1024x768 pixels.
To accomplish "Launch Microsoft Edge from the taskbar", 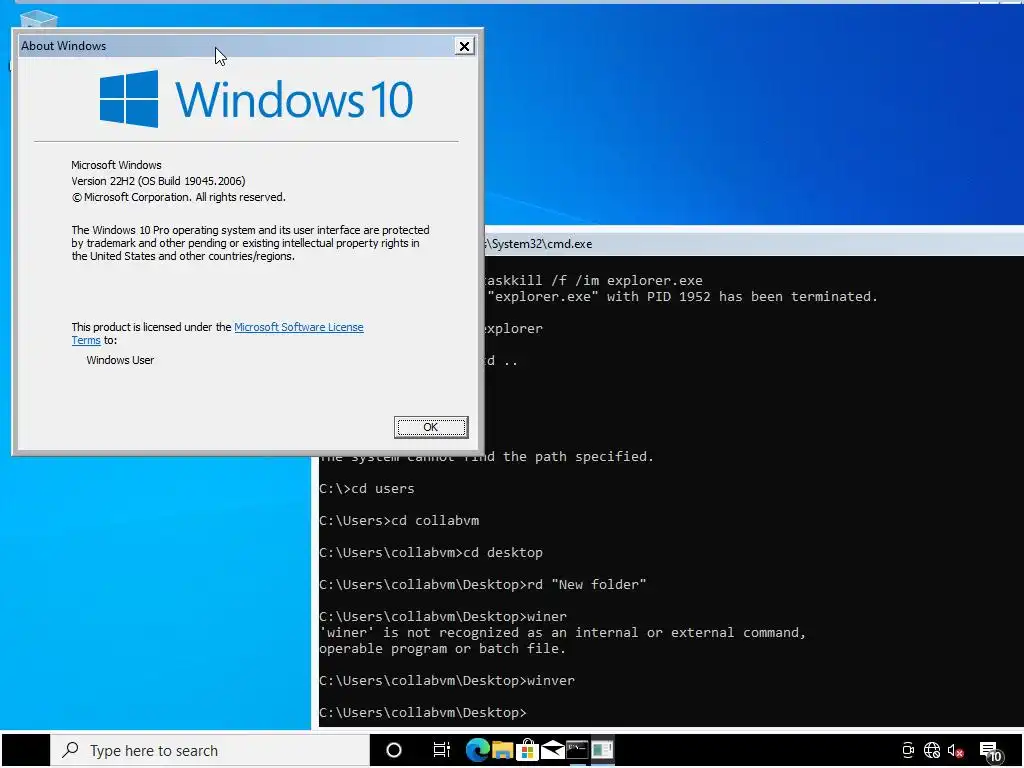I will pos(477,750).
